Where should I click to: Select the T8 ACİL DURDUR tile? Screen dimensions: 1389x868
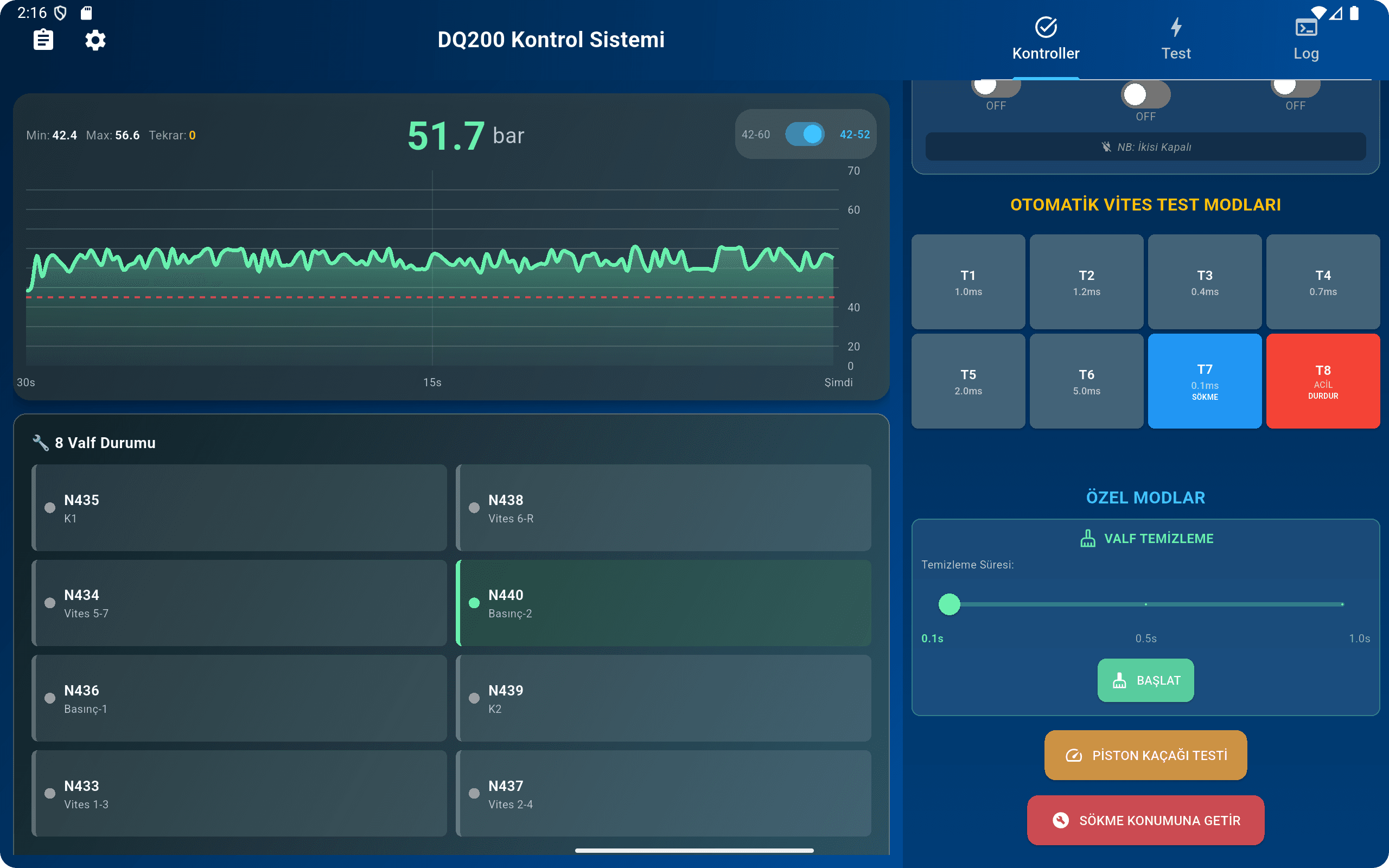coord(1322,381)
